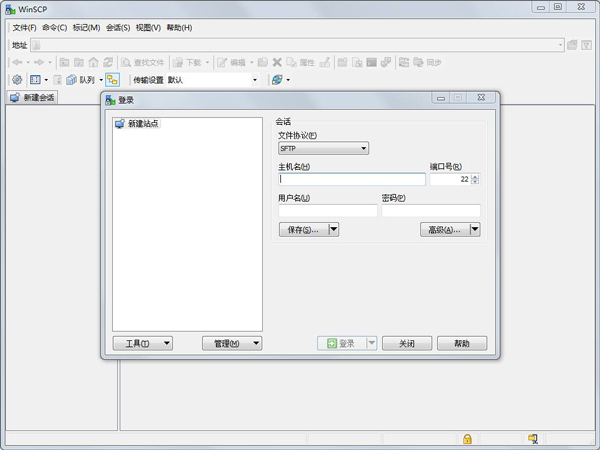This screenshot has width=600, height=450.
Task: Click the delete X toolbar icon
Action: point(277,62)
